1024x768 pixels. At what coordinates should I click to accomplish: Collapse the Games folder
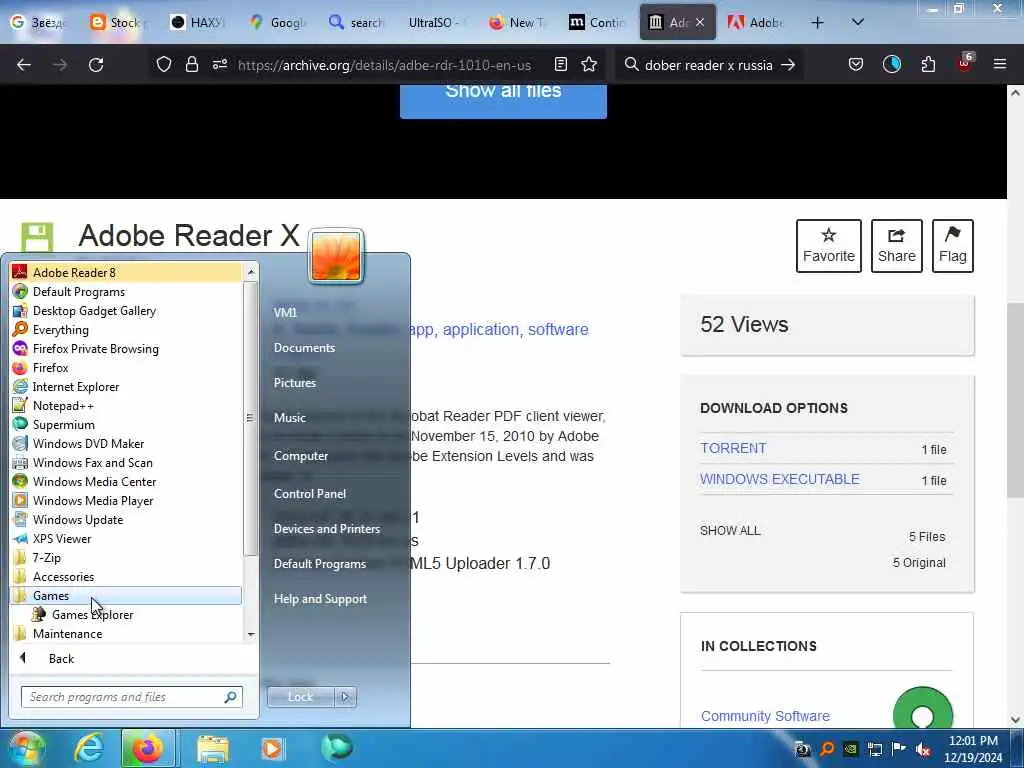pos(125,595)
